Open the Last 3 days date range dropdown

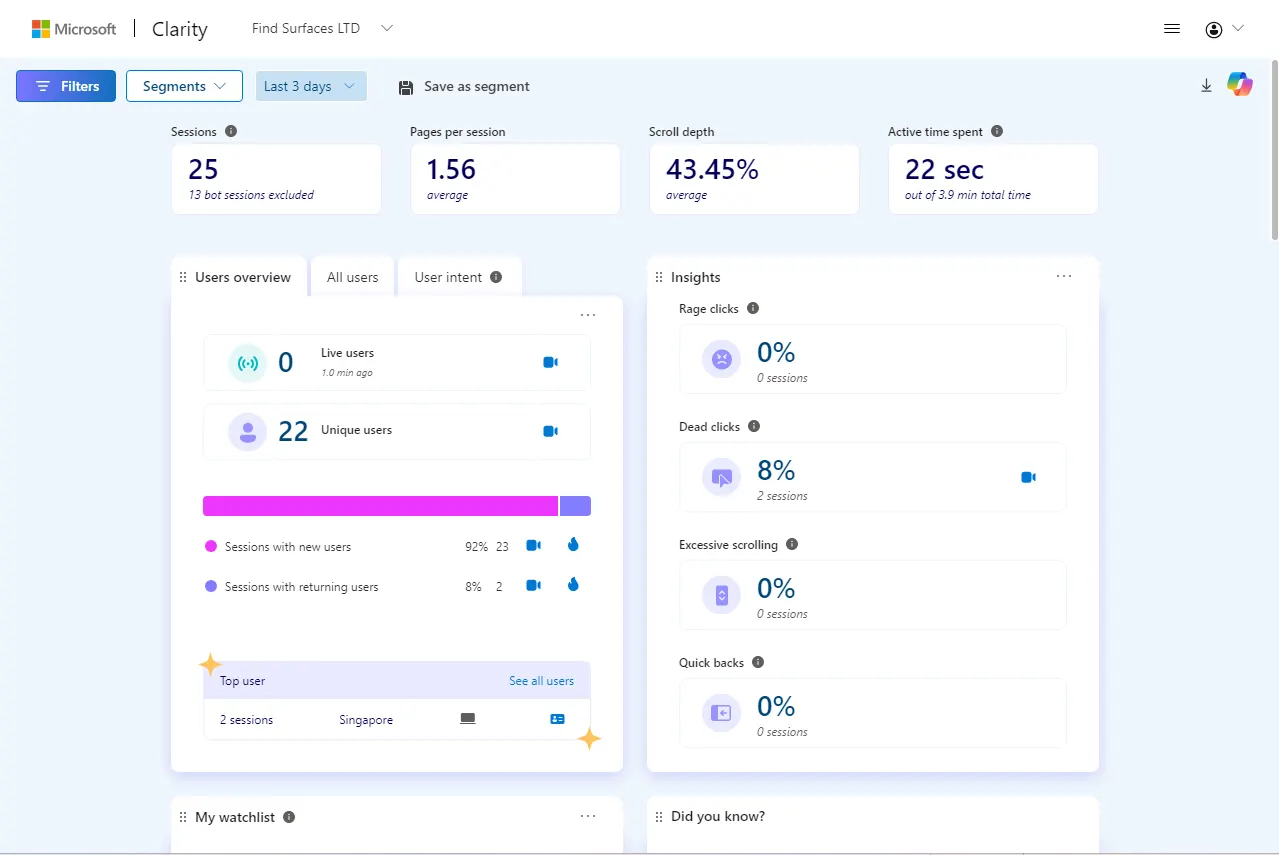(x=311, y=86)
